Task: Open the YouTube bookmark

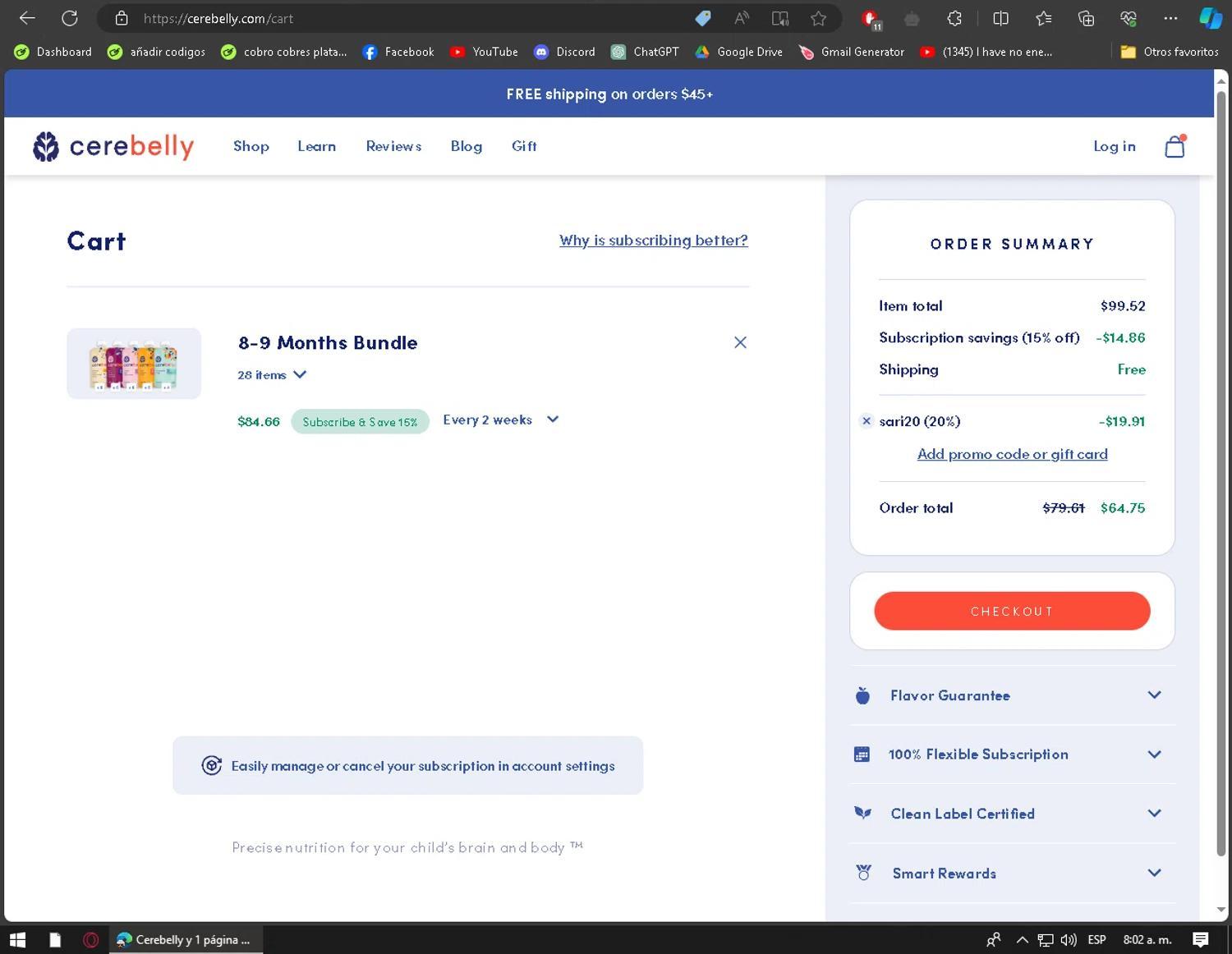Action: coord(484,52)
